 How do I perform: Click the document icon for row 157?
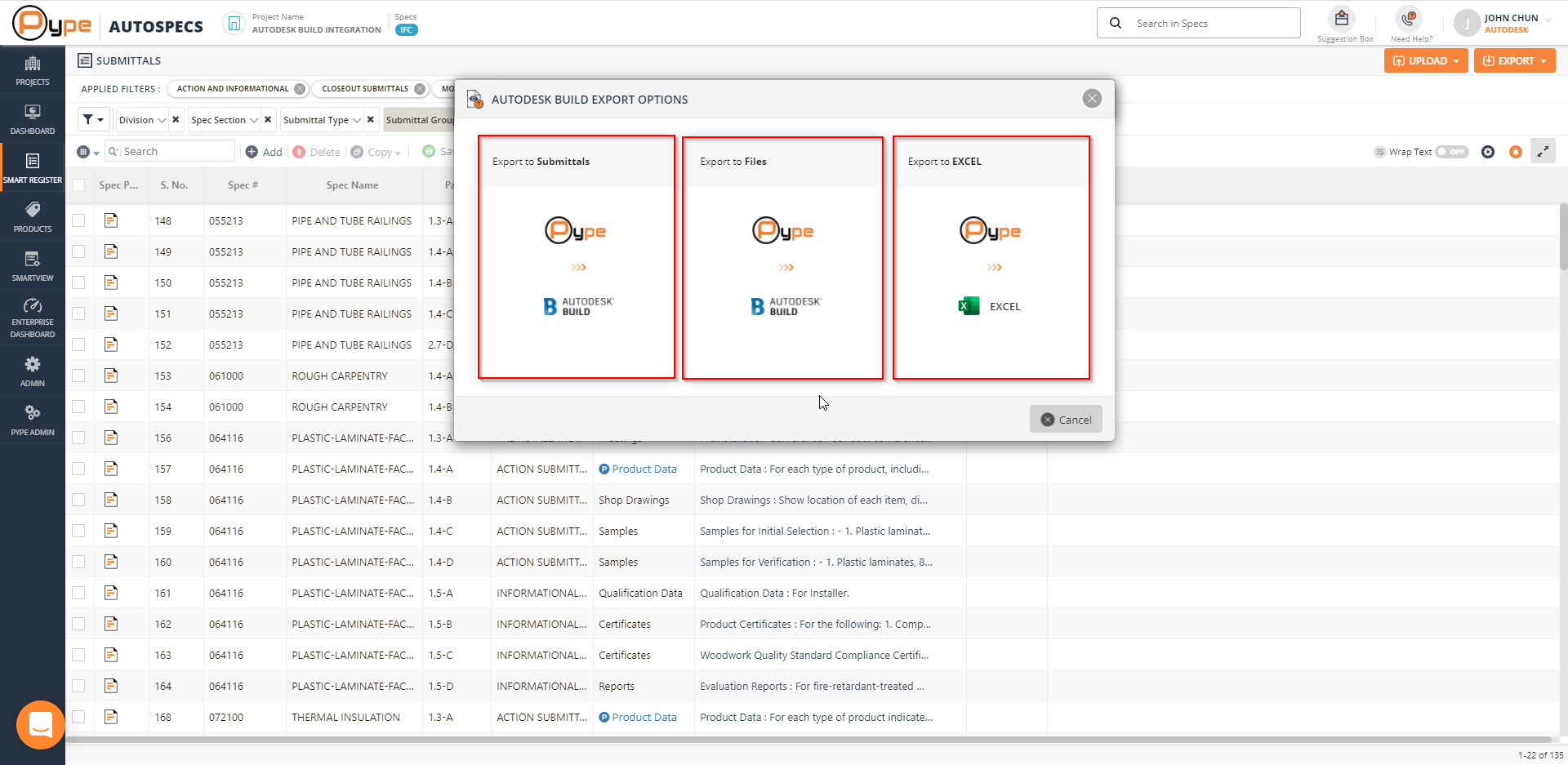click(x=111, y=469)
